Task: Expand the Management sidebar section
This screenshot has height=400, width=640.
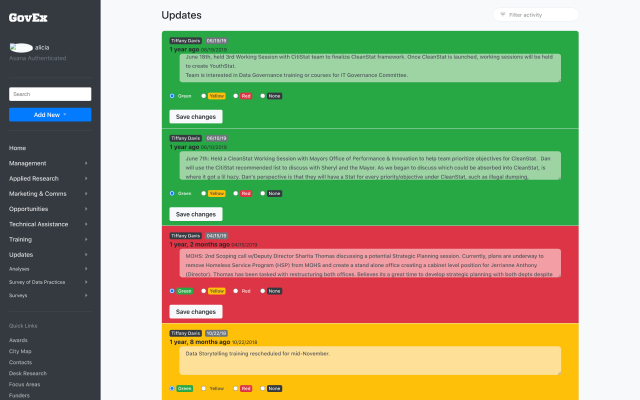Action: pos(50,163)
